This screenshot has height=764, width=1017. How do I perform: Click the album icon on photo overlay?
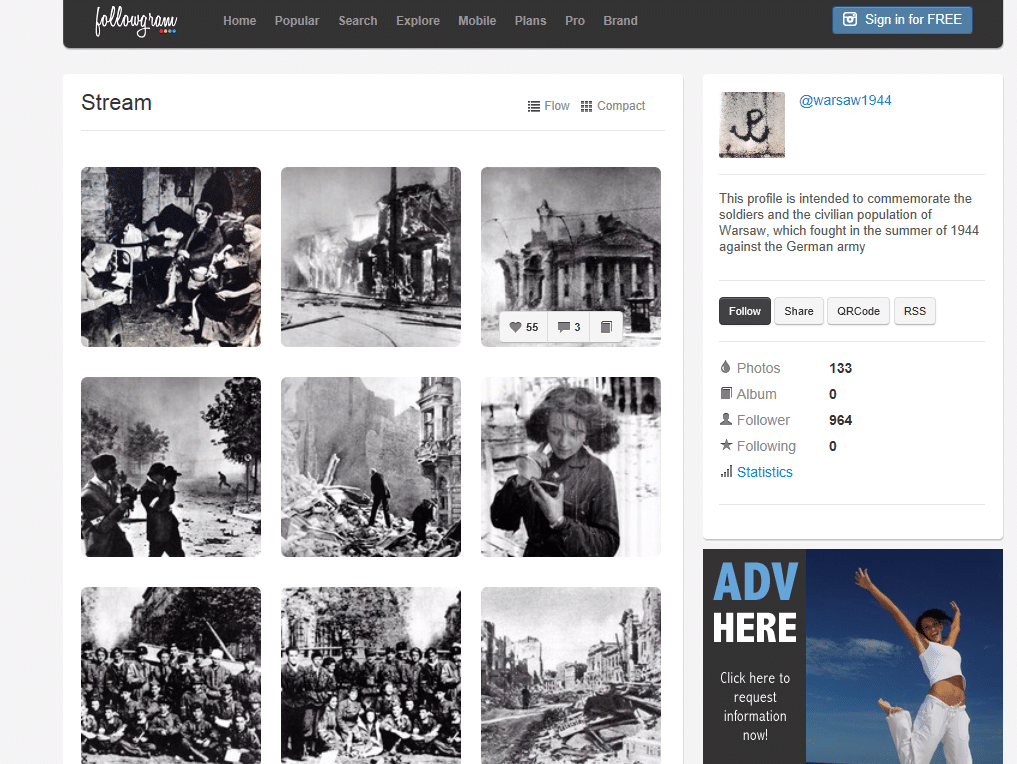pos(606,327)
